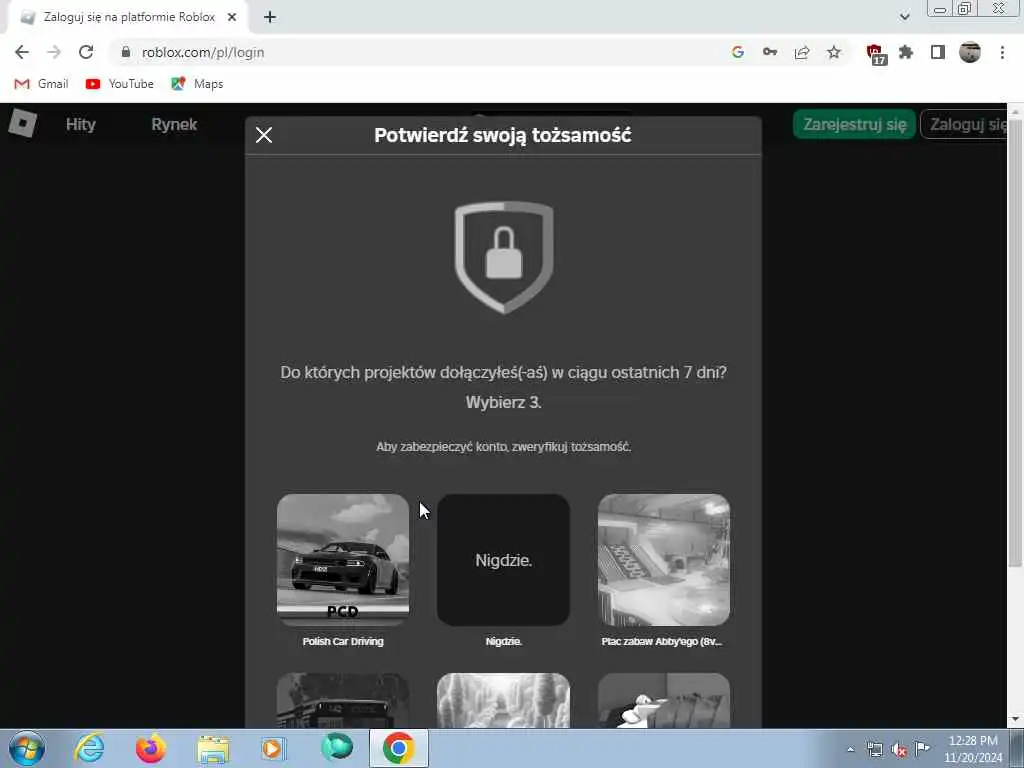Image resolution: width=1024 pixels, height=768 pixels.
Task: View site info via lock icon
Action: (126, 52)
